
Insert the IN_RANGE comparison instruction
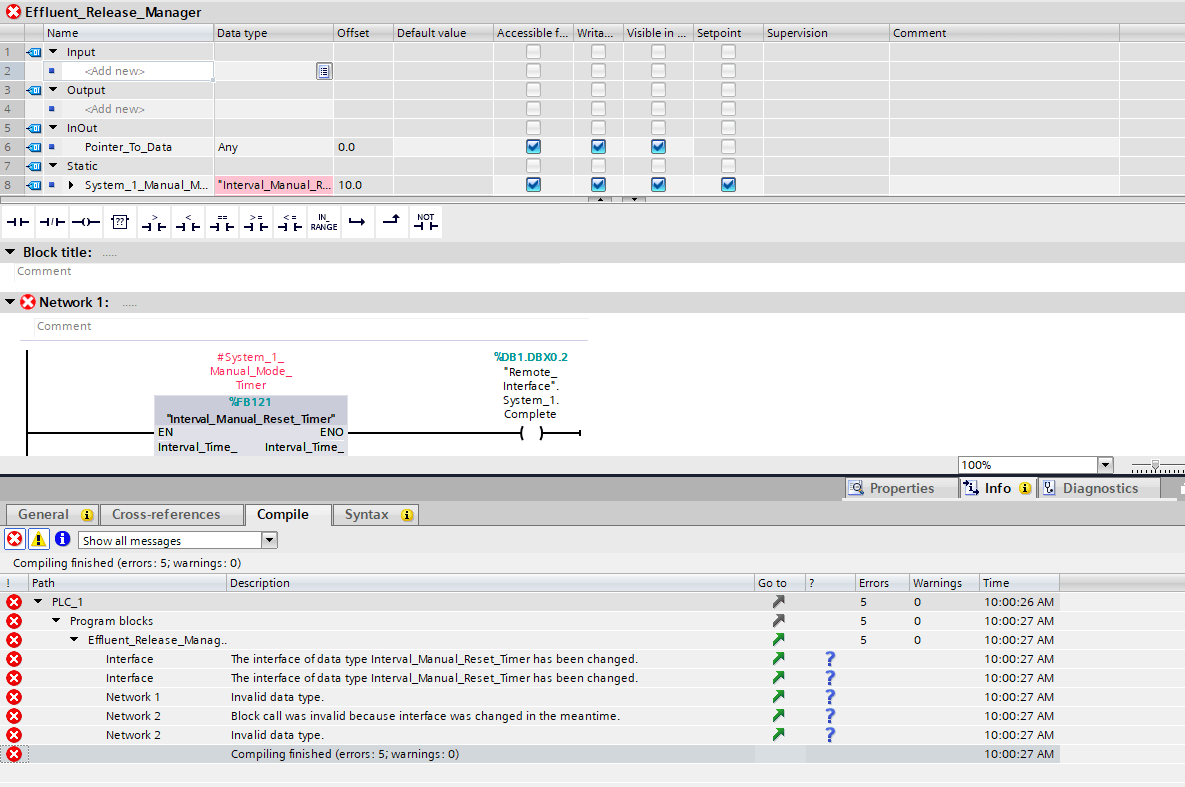point(323,222)
